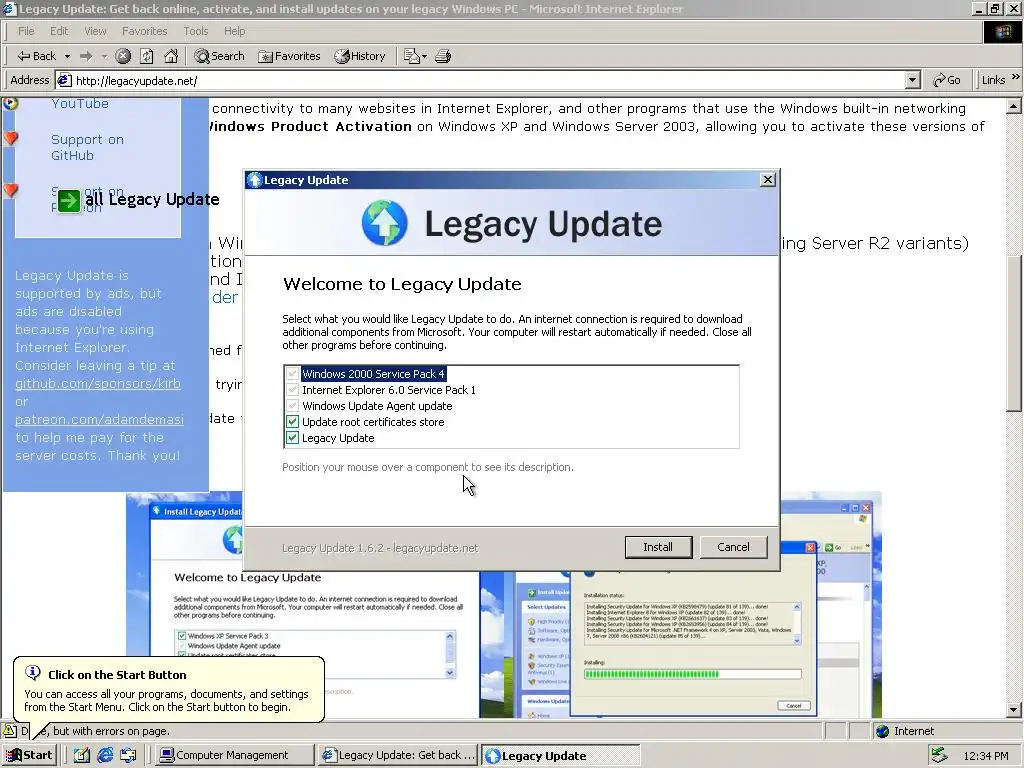Open the patreon.com/adamdemasi link
The image size is (1024, 768).
(x=99, y=419)
